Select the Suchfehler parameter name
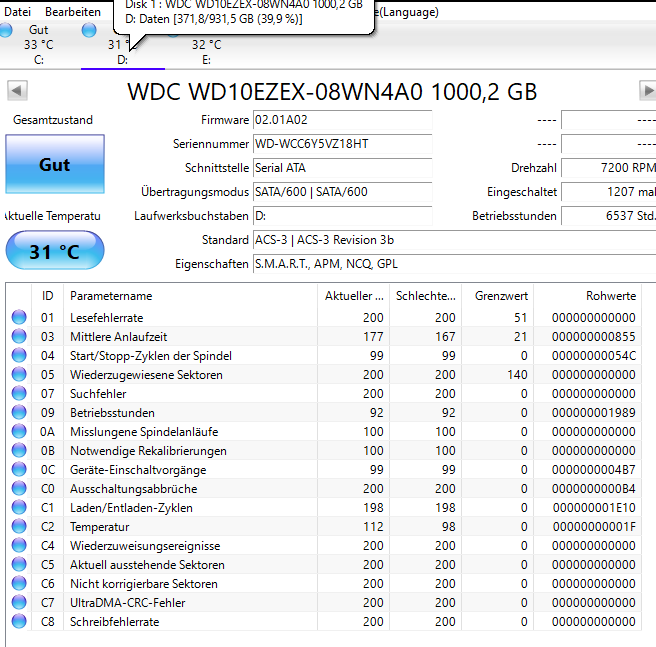 pos(98,394)
